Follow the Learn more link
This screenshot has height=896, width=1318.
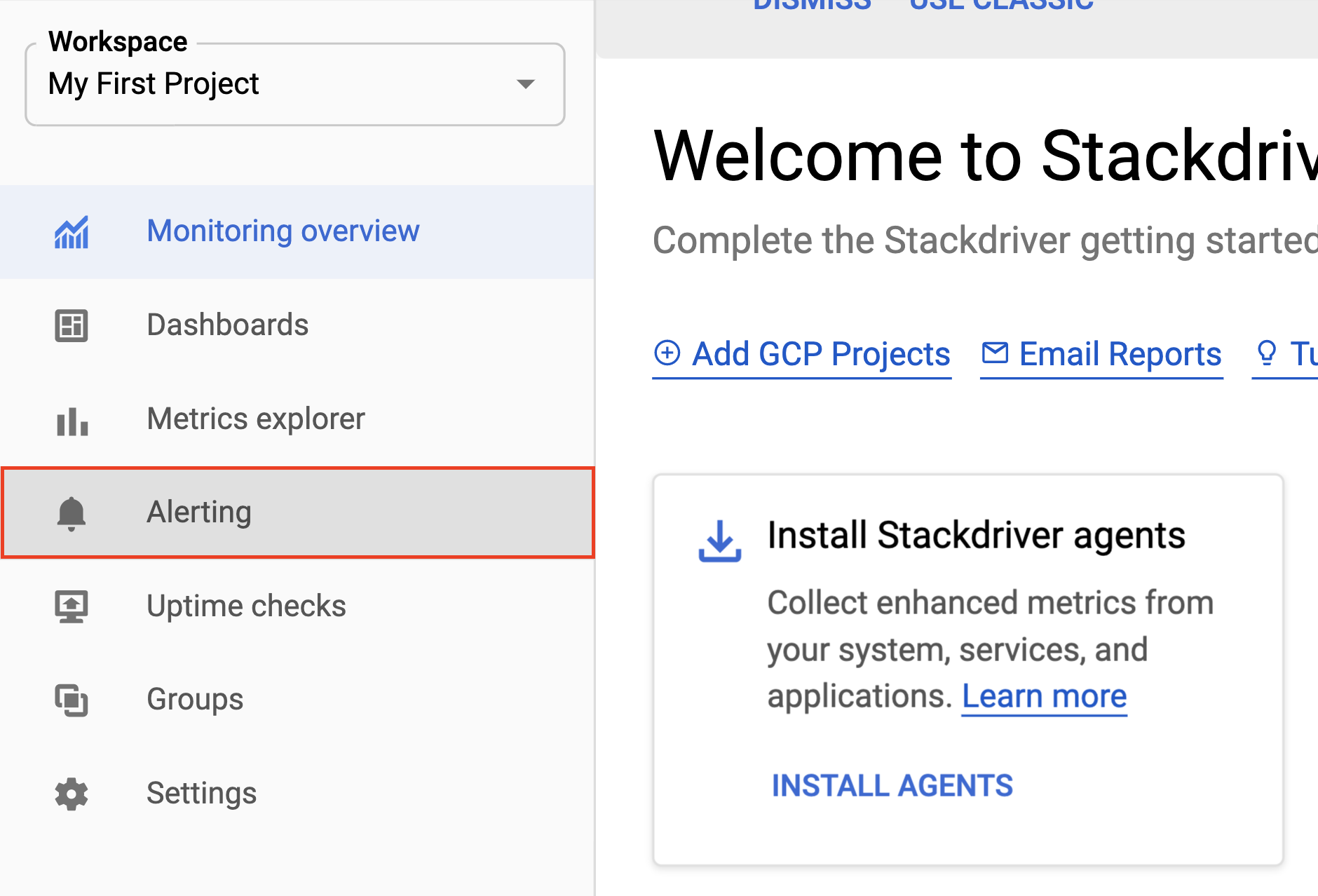[1044, 696]
